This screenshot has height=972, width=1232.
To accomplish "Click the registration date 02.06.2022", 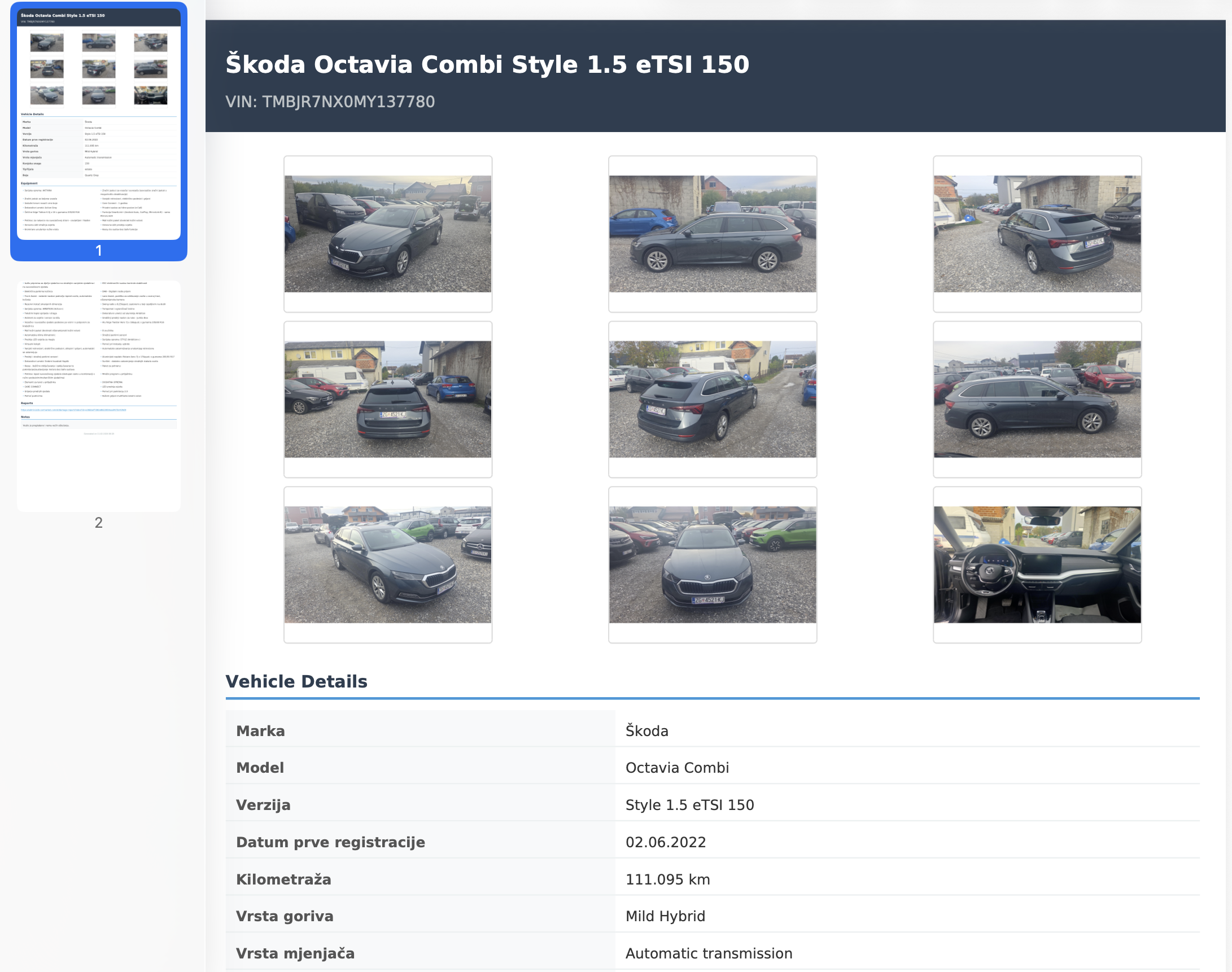I will click(x=666, y=842).
